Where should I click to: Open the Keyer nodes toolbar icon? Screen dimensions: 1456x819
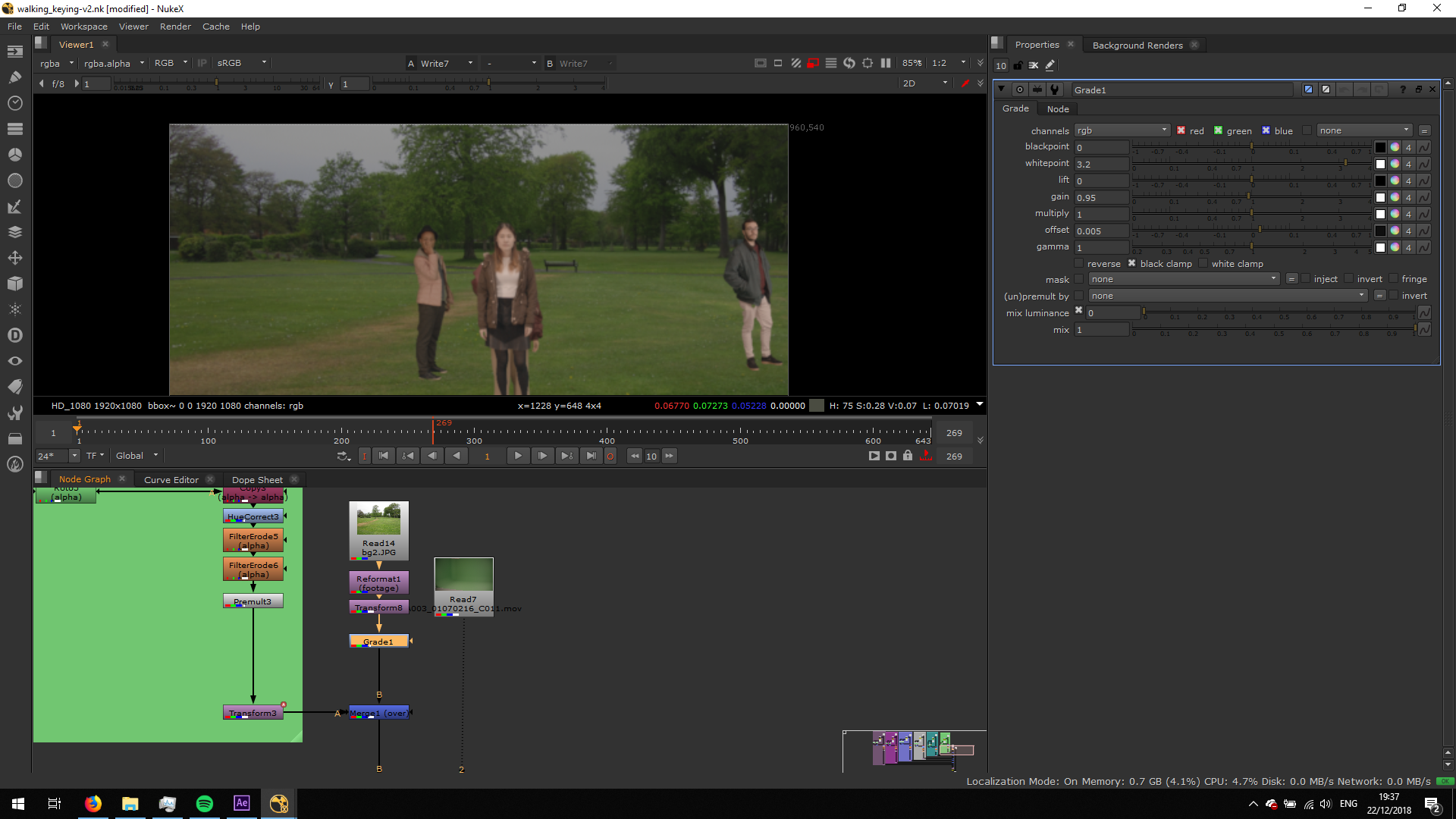pos(14,206)
